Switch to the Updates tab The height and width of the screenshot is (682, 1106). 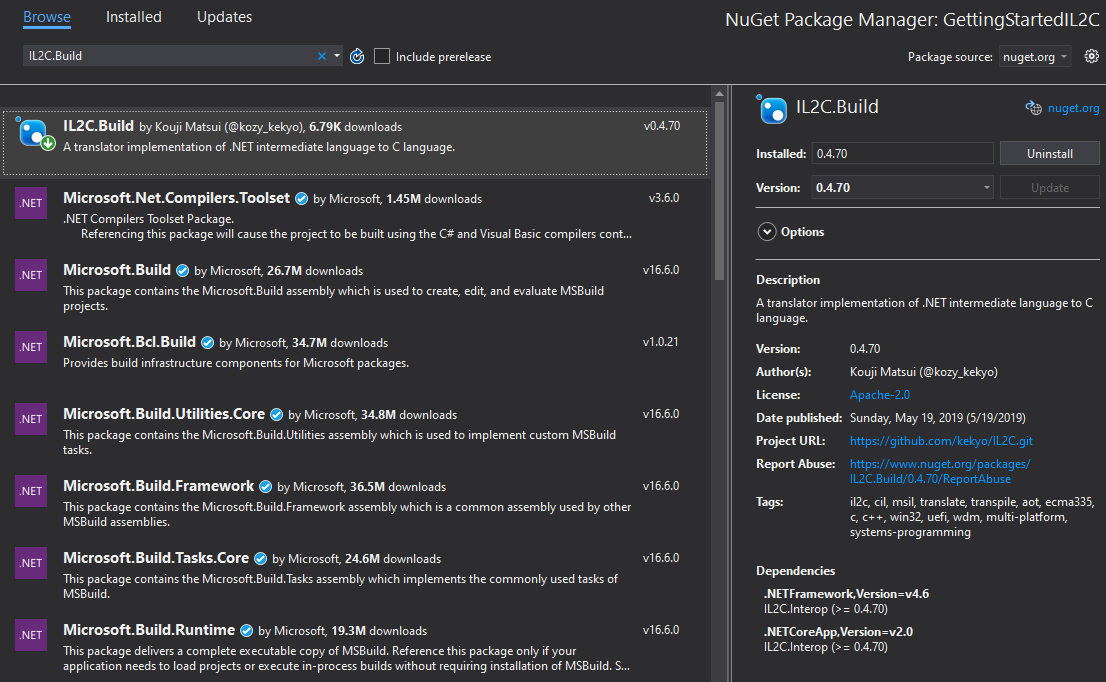[224, 17]
